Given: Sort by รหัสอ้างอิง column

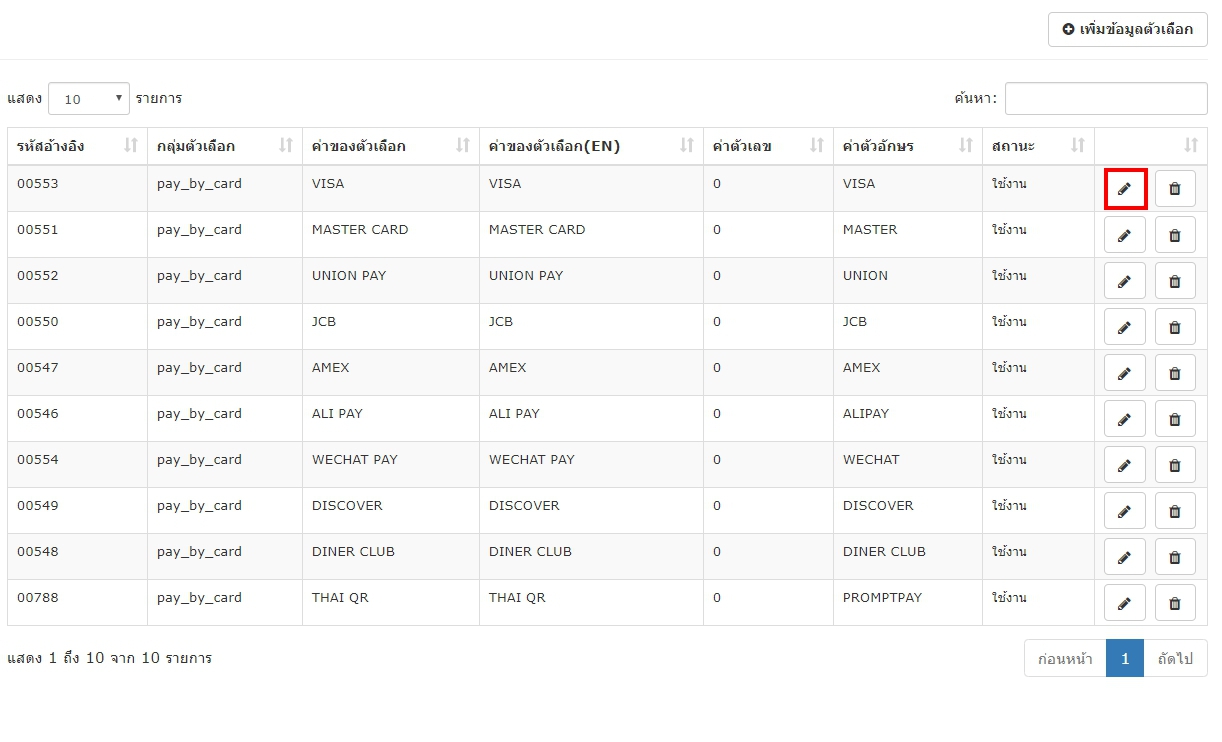Looking at the screenshot, I should [77, 146].
